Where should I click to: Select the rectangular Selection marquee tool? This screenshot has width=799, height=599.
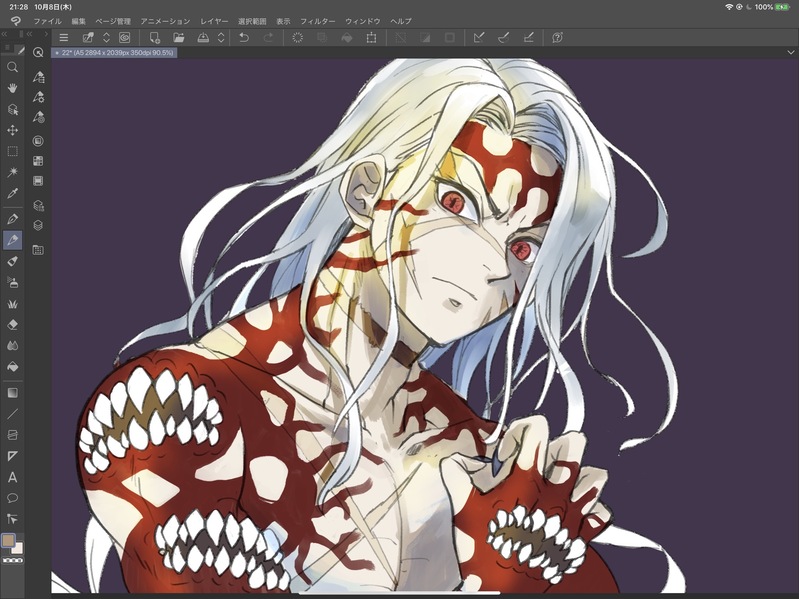[13, 151]
